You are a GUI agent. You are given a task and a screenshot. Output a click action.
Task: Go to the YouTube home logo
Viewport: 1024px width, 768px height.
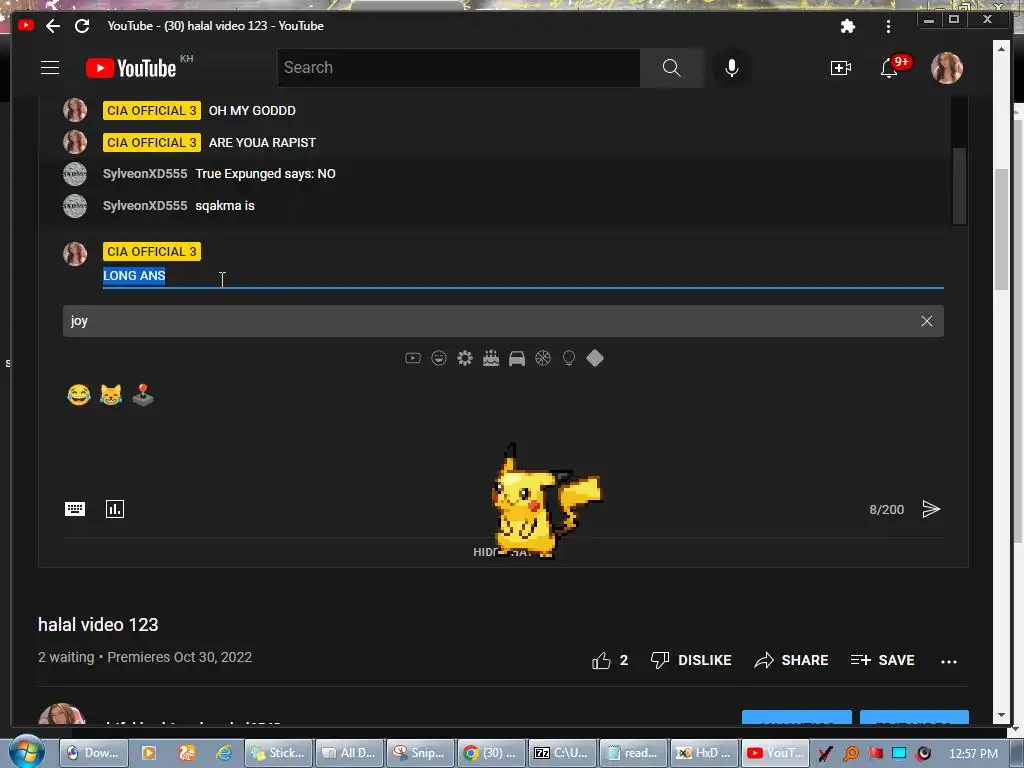point(131,68)
